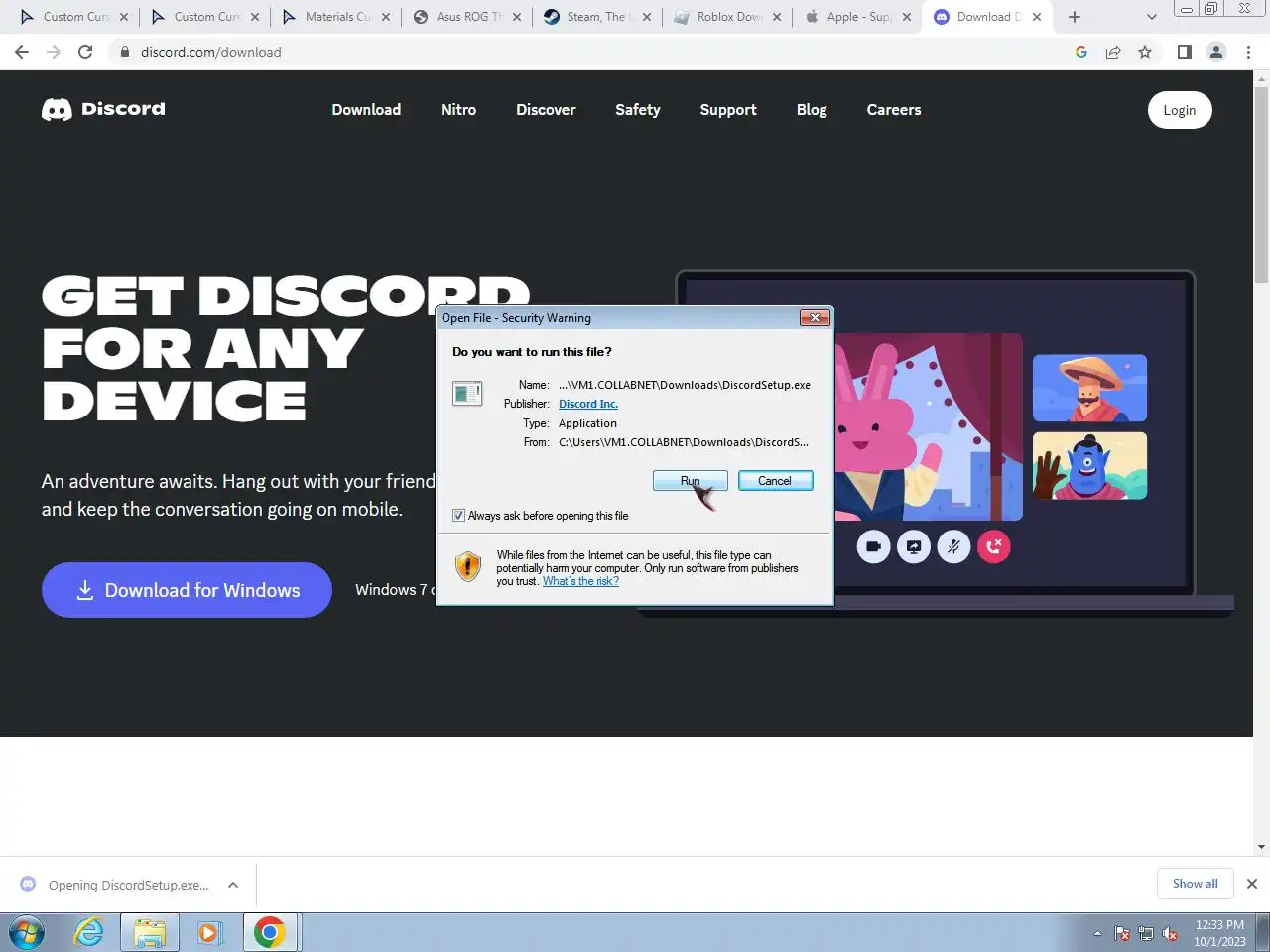This screenshot has width=1270, height=952.
Task: Launch Internet Explorer from taskbar
Action: pos(89,933)
